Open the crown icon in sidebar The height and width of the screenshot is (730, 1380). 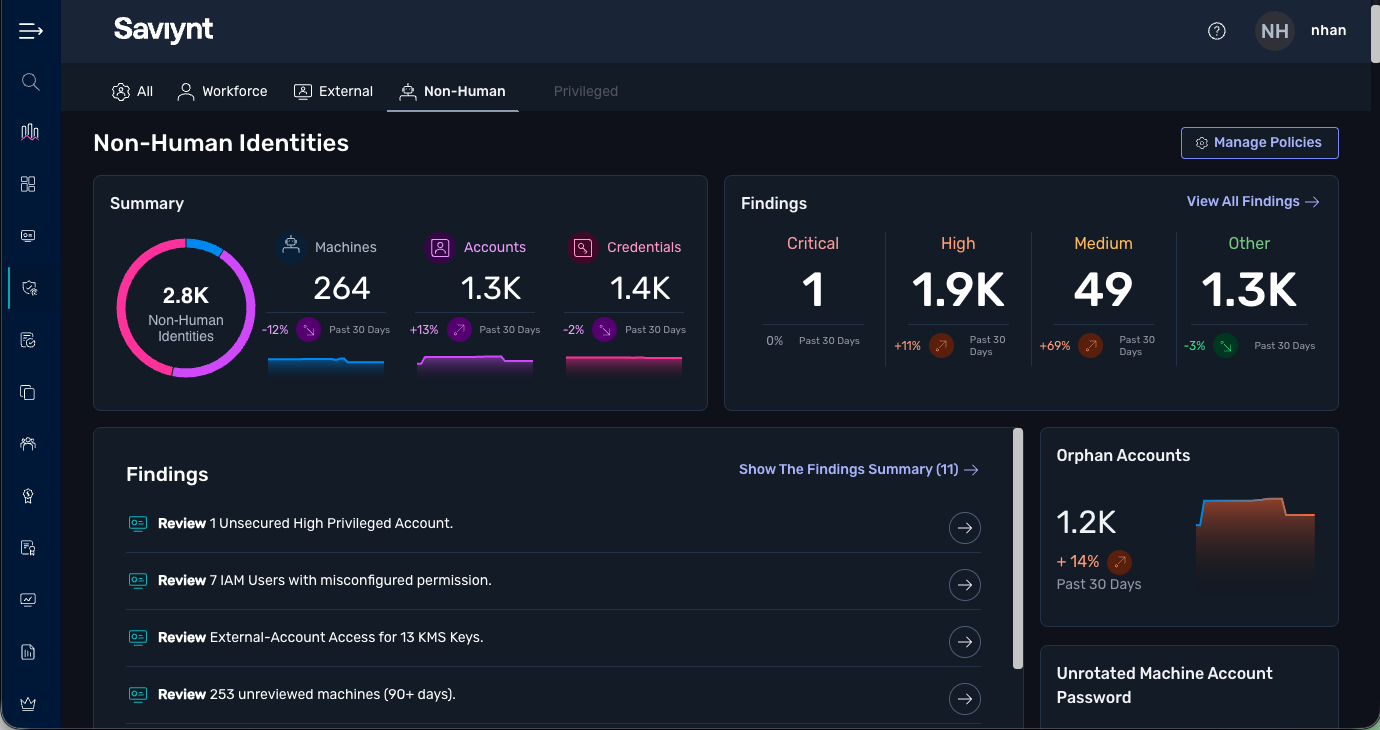tap(28, 704)
